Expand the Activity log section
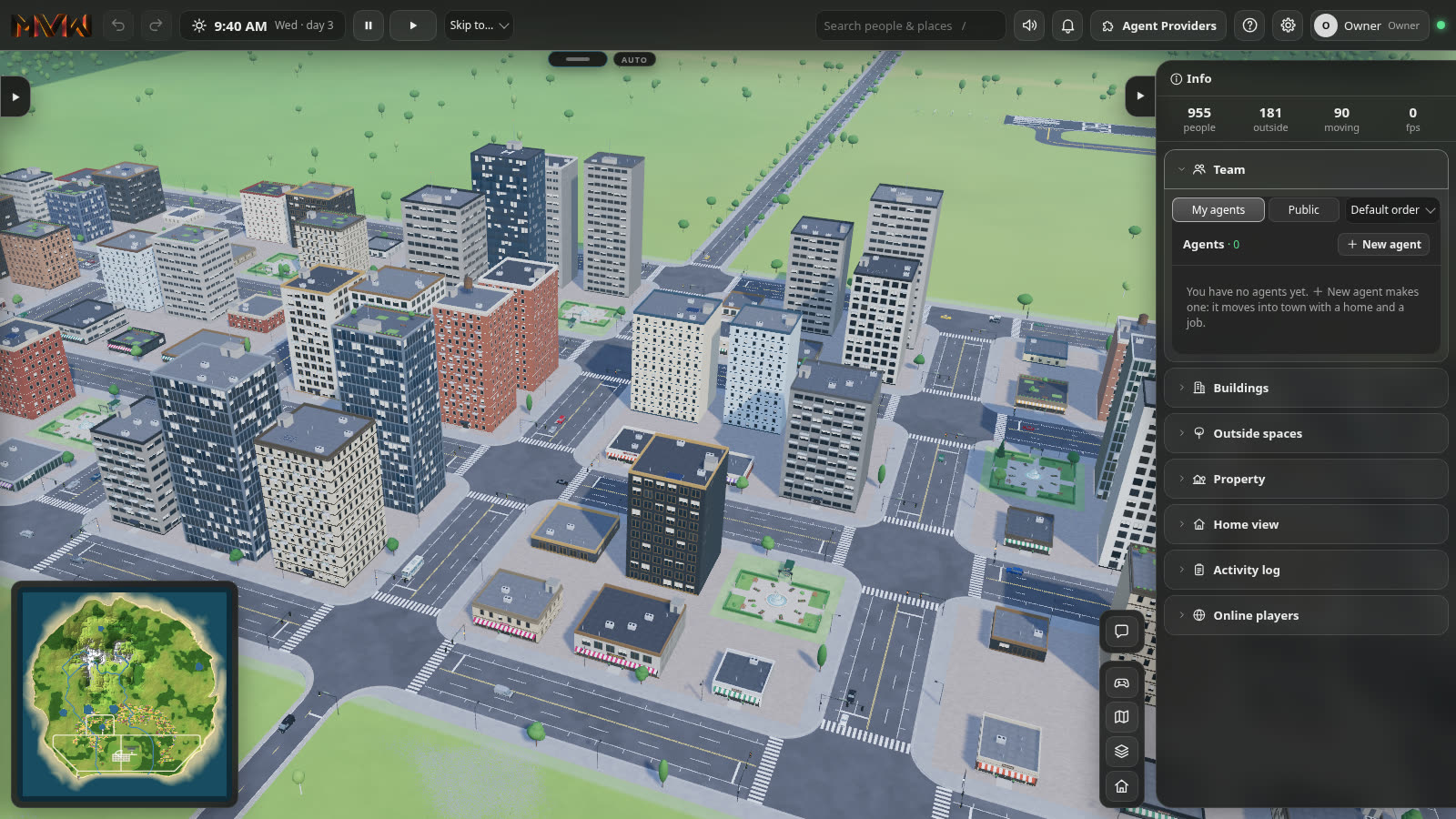1456x819 pixels. 1306,570
